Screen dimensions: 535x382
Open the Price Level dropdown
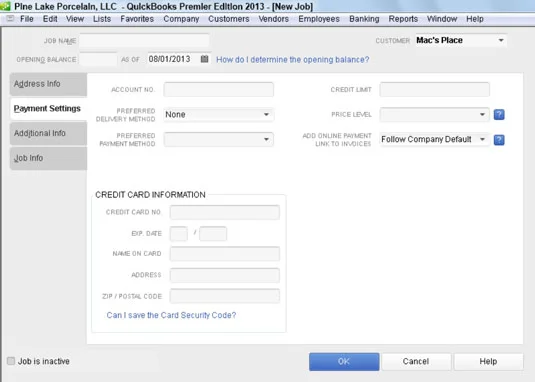(x=435, y=115)
